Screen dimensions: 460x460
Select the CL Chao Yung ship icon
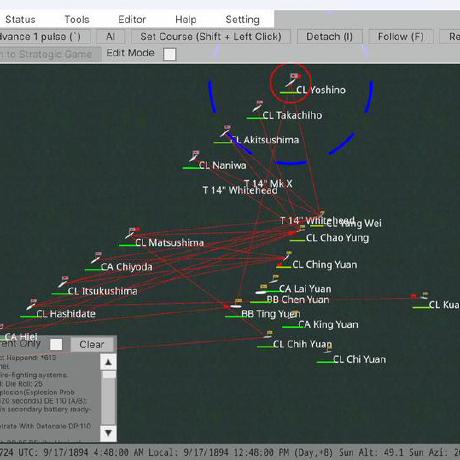[300, 230]
